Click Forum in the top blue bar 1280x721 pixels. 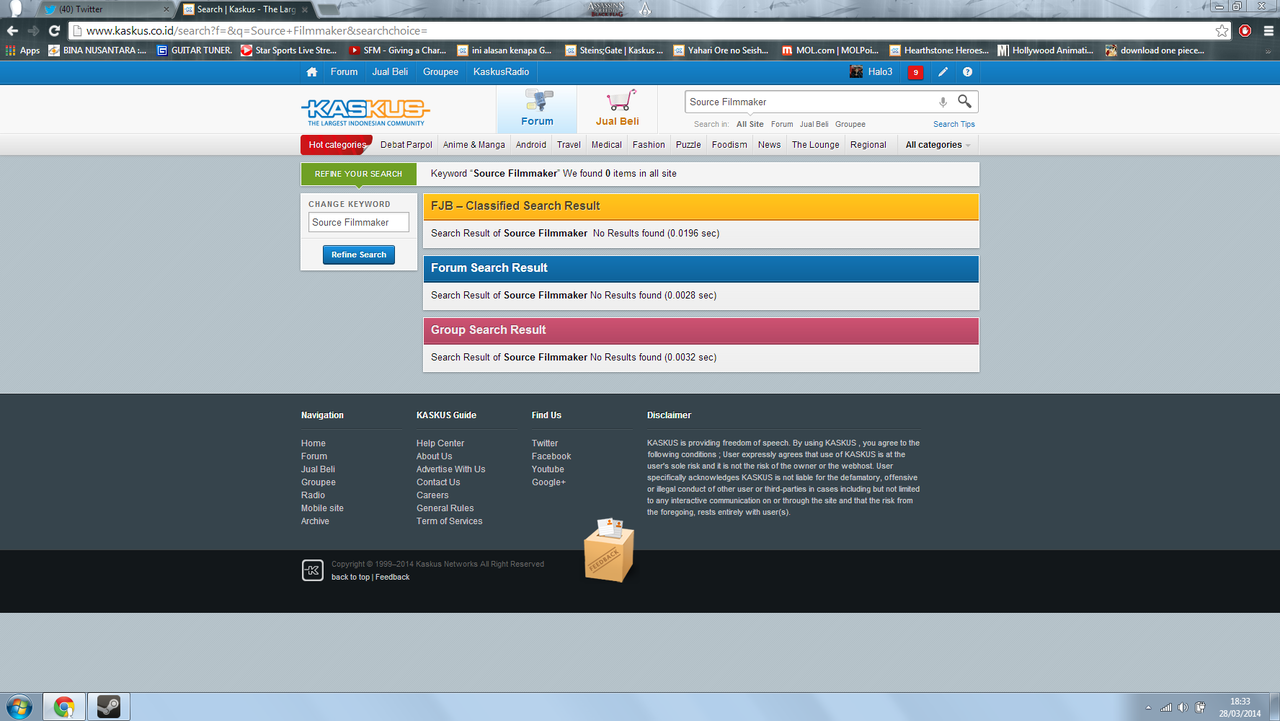[344, 72]
